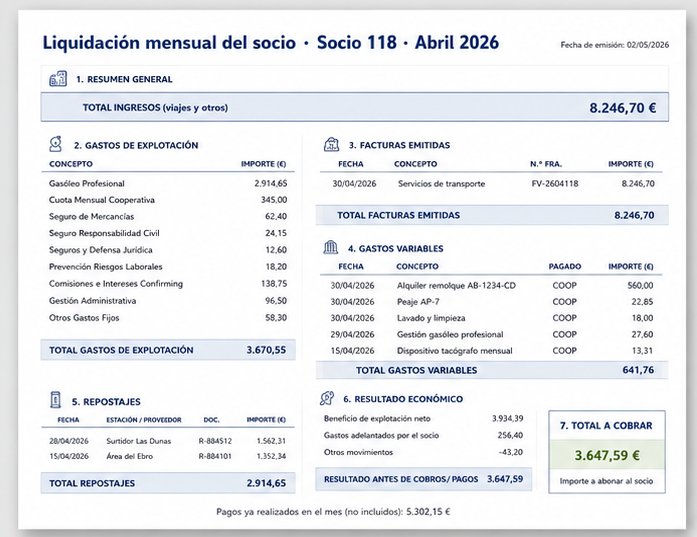Click 'Prevención Riesgos Laborales' concept

[105, 267]
